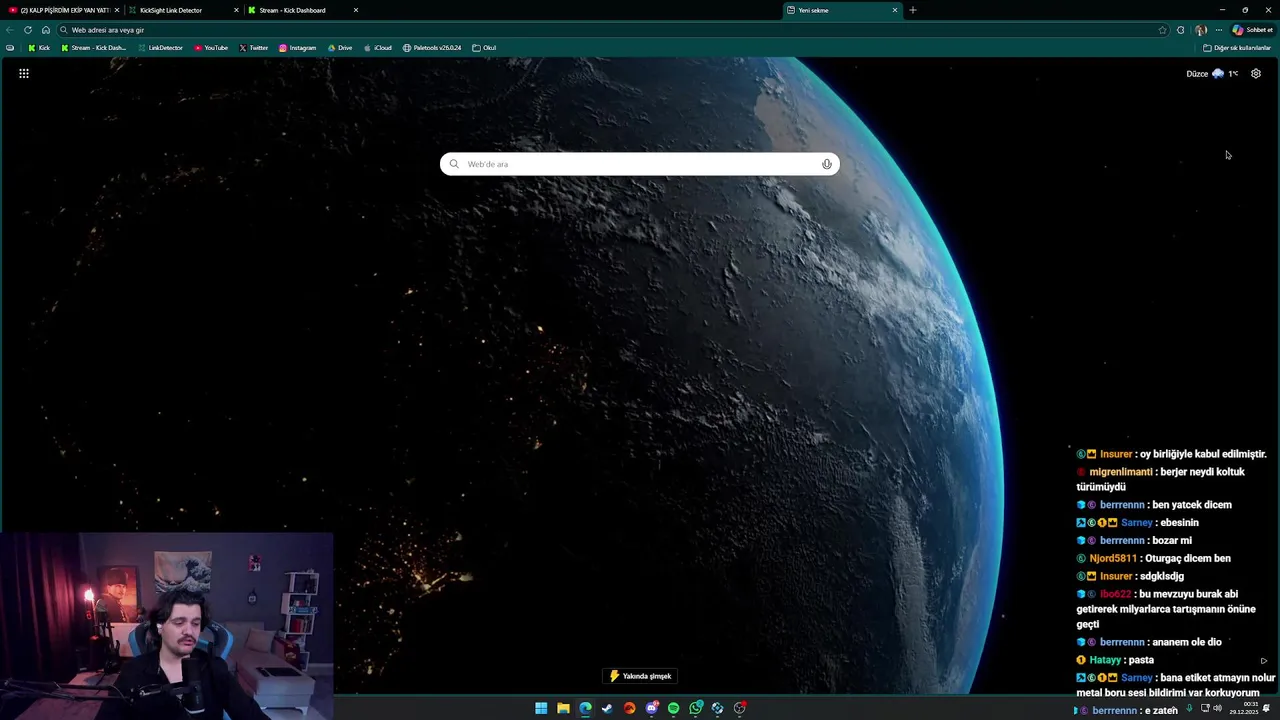The width and height of the screenshot is (1280, 720).
Task: Open Drive bookmark
Action: tap(340, 48)
